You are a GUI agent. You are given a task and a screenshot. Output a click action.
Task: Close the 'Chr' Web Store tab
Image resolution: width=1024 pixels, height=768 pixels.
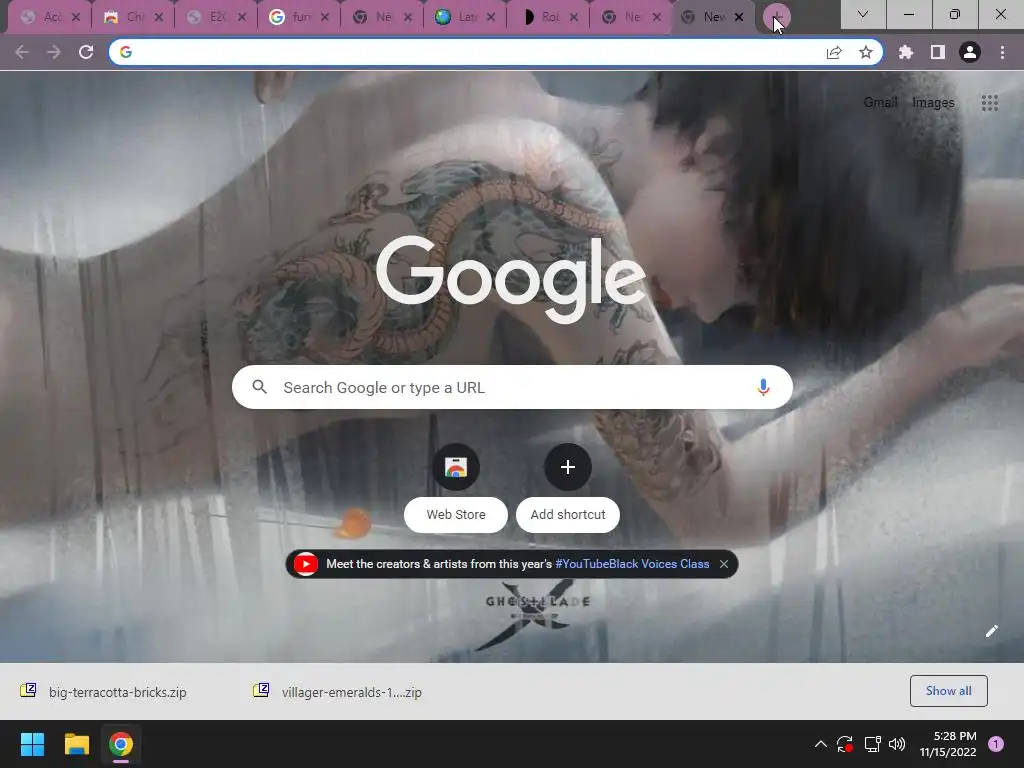pyautogui.click(x=159, y=17)
